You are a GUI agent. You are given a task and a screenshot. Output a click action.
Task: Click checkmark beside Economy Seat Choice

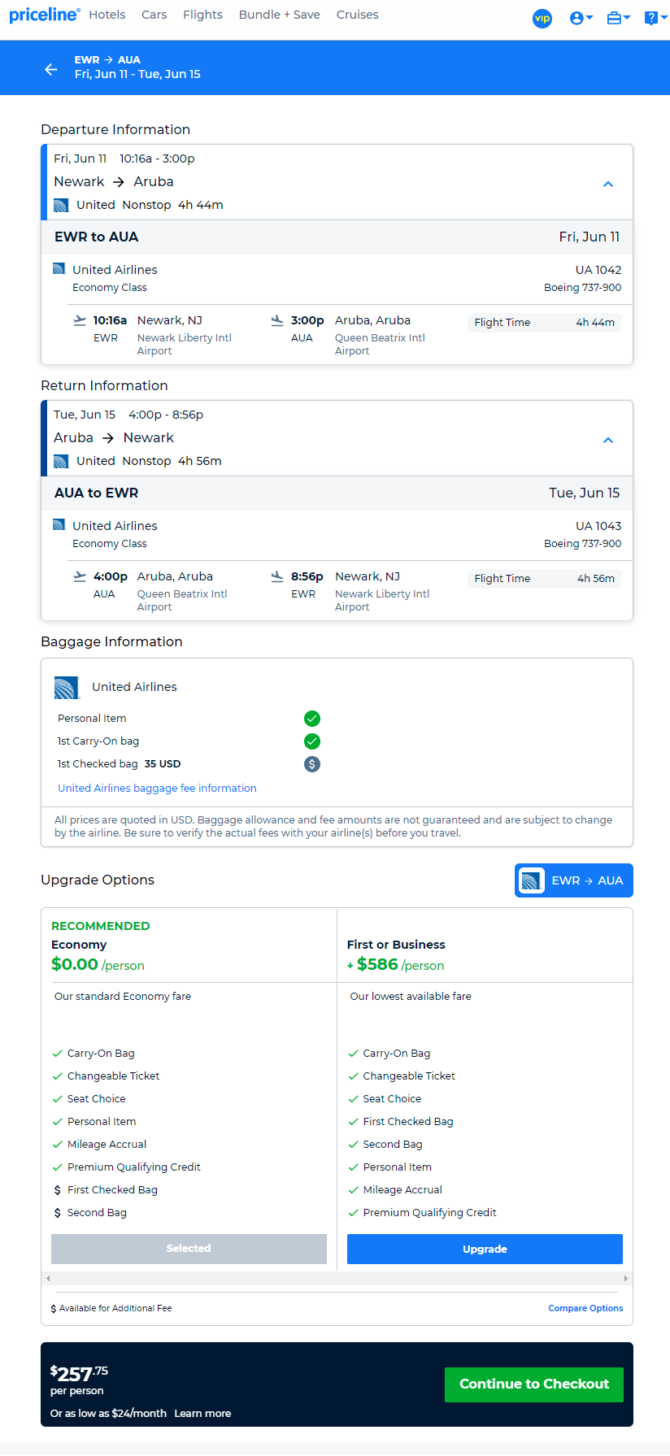click(x=57, y=1099)
